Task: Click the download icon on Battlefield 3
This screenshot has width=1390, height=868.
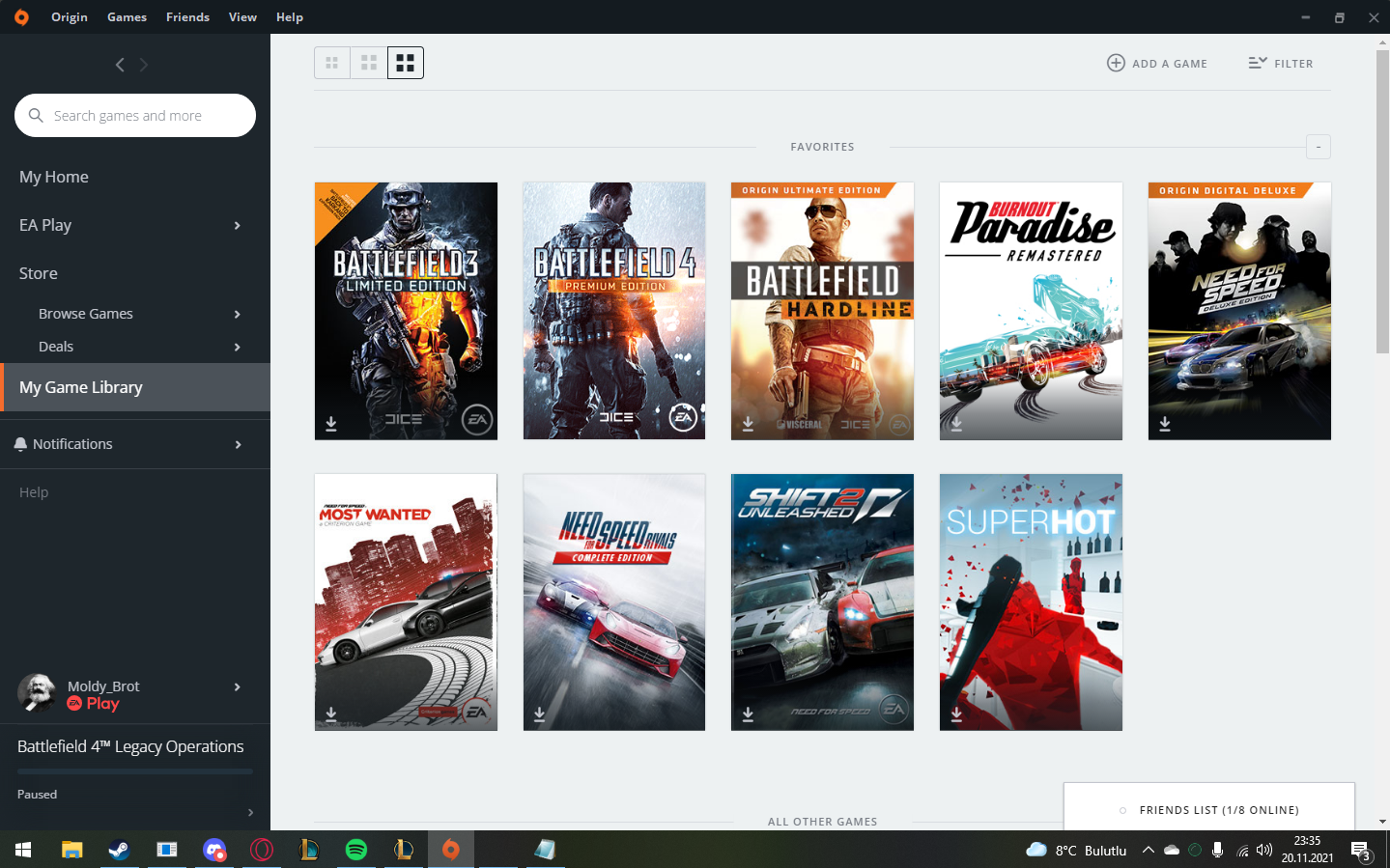Action: pyautogui.click(x=331, y=424)
